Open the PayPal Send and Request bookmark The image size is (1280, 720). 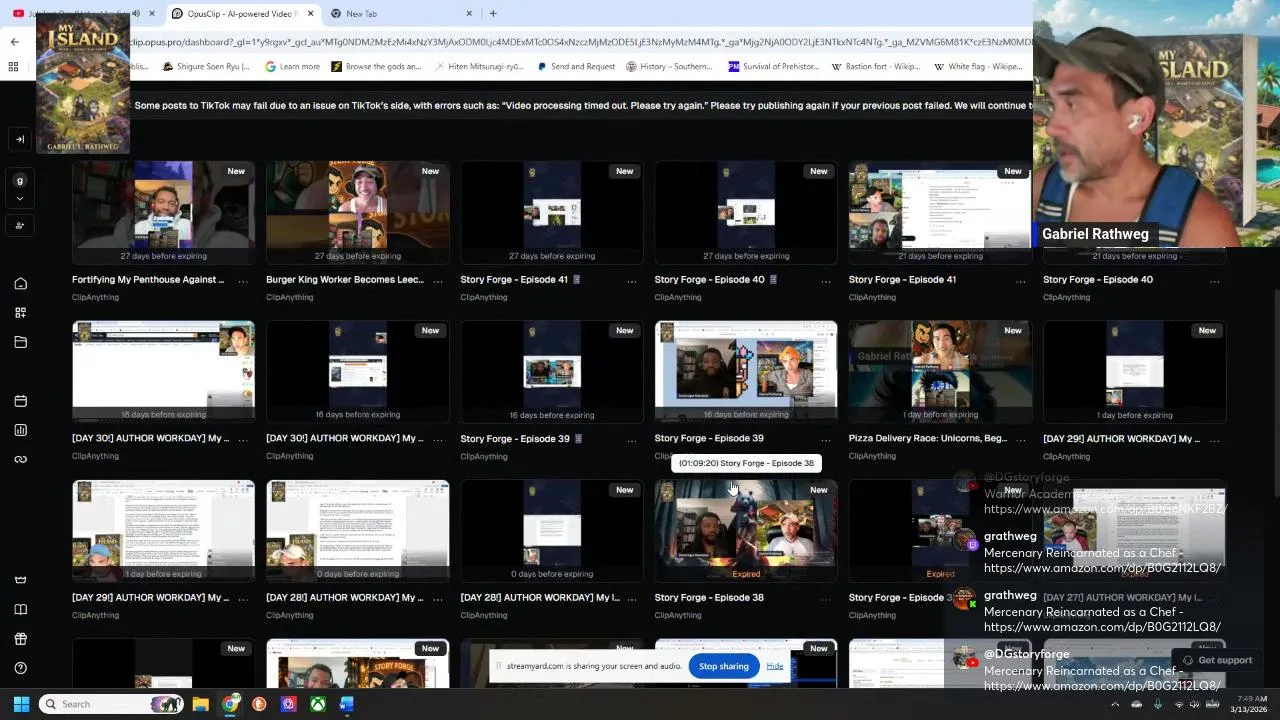576,67
